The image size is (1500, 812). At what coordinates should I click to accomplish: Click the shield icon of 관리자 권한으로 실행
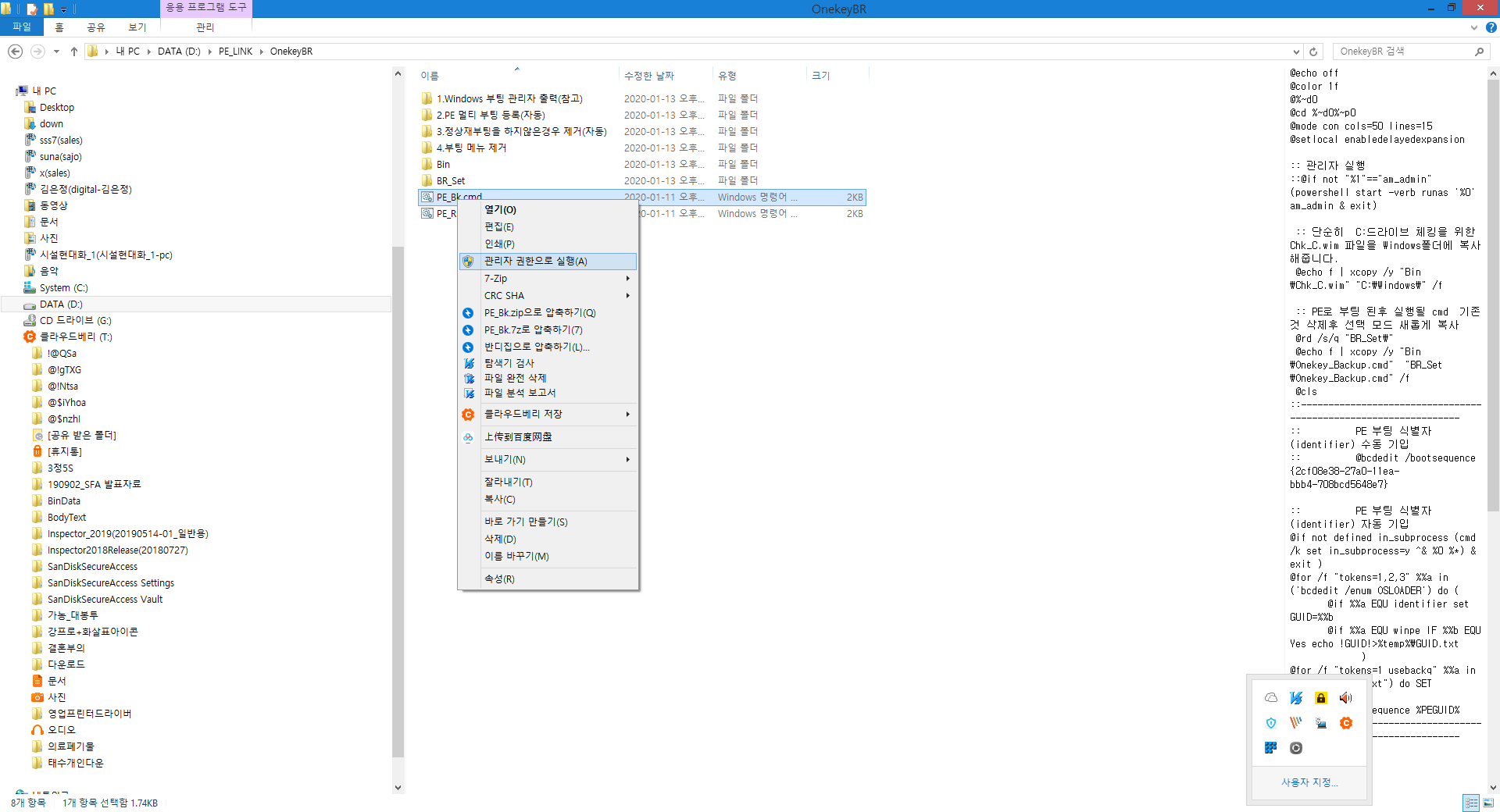[x=468, y=262]
